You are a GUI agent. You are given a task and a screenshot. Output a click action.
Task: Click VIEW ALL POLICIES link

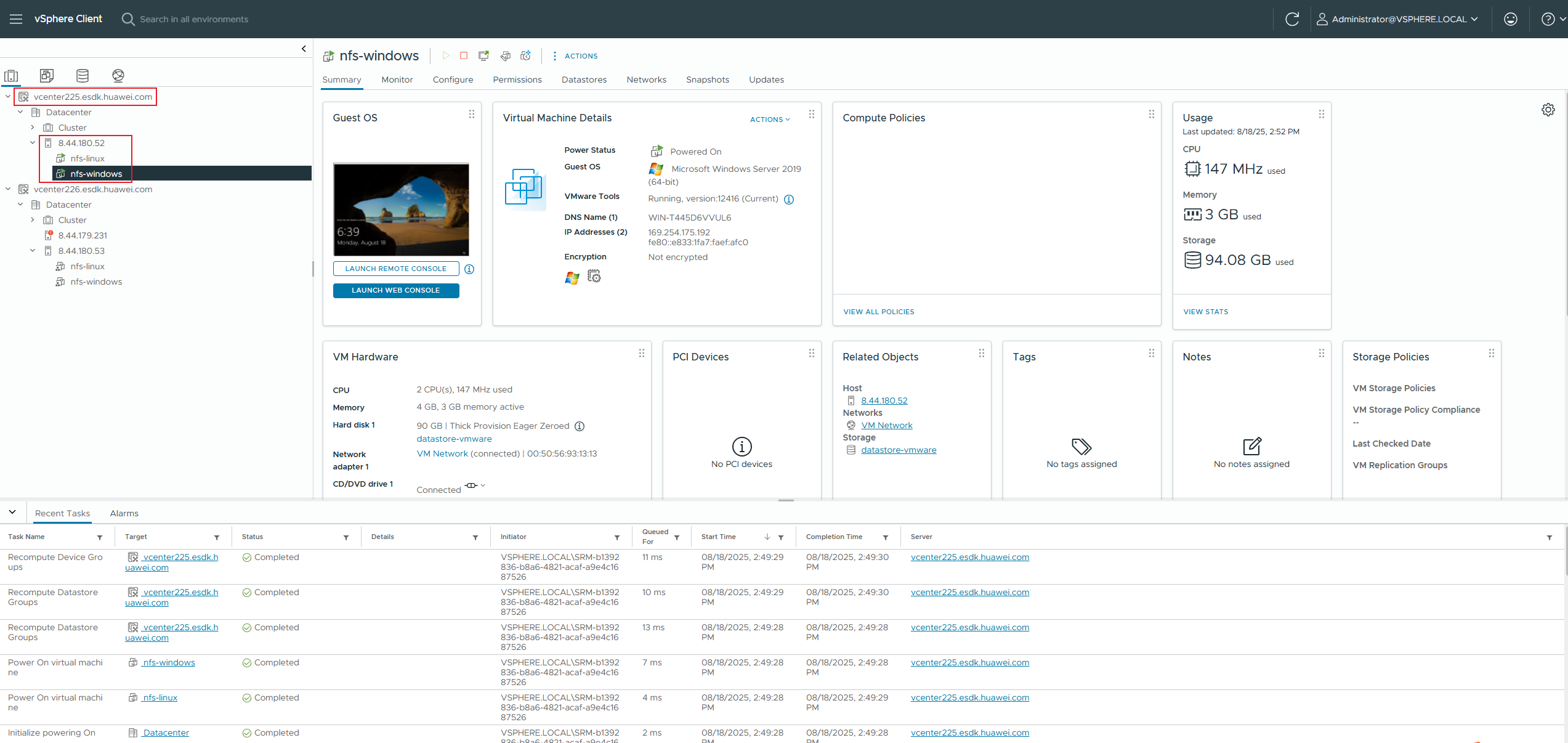click(879, 312)
